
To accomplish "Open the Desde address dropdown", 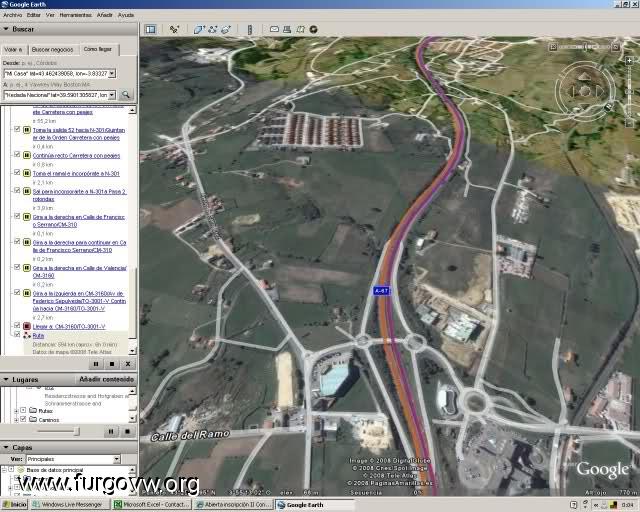I will pyautogui.click(x=112, y=74).
